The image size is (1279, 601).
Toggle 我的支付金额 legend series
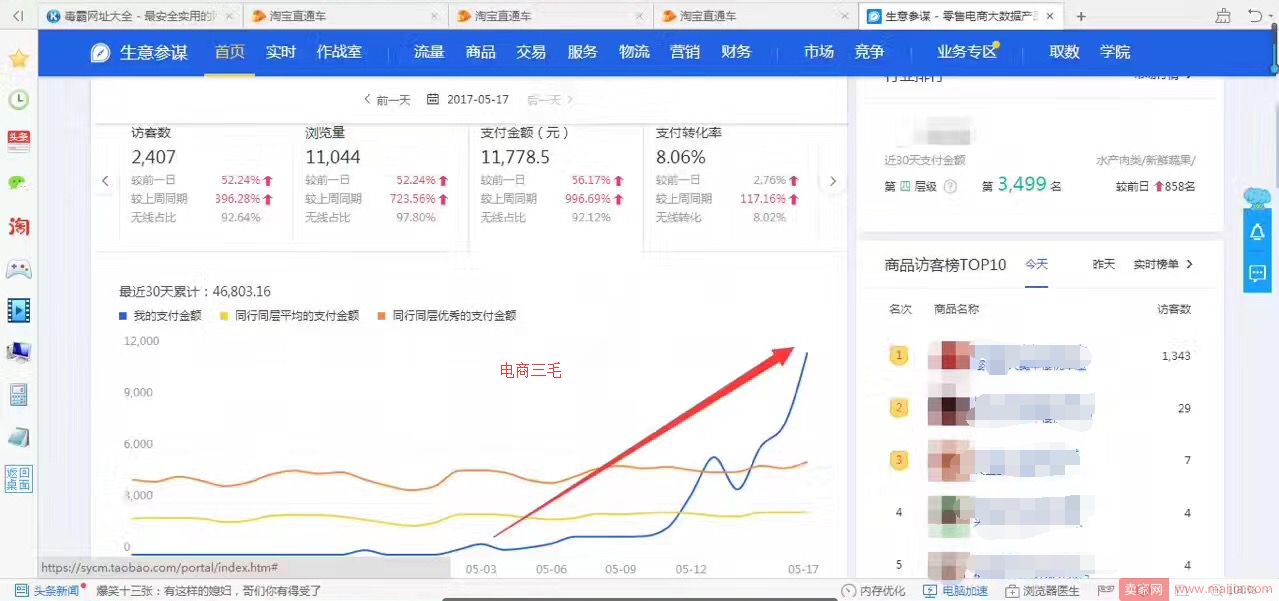(x=160, y=315)
